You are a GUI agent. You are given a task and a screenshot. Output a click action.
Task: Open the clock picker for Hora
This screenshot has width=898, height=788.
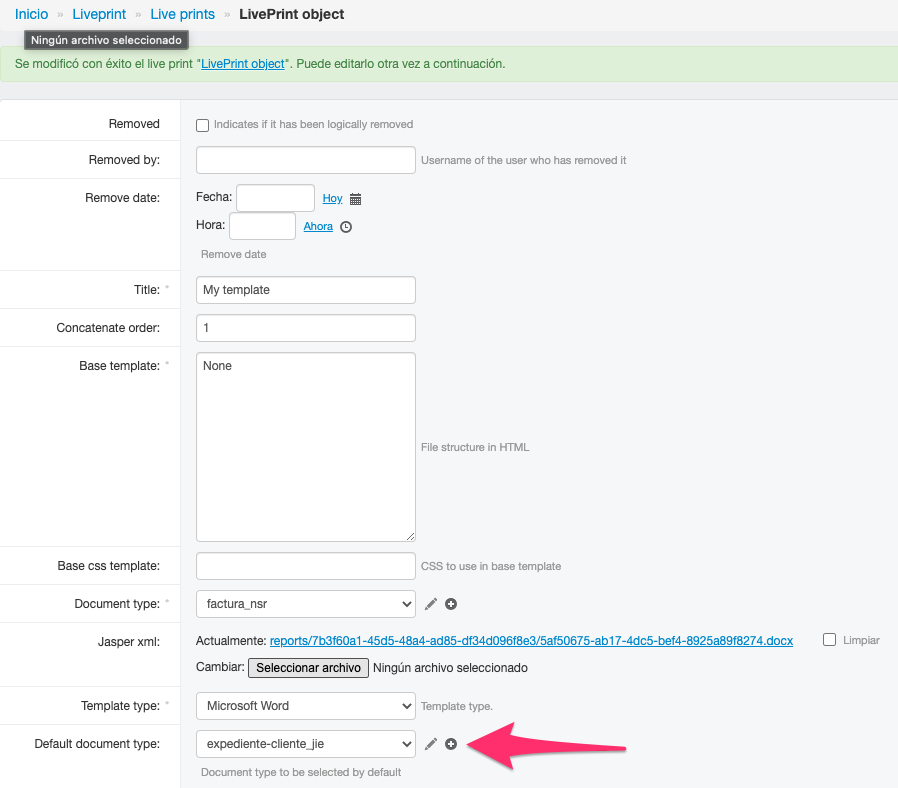(x=346, y=227)
